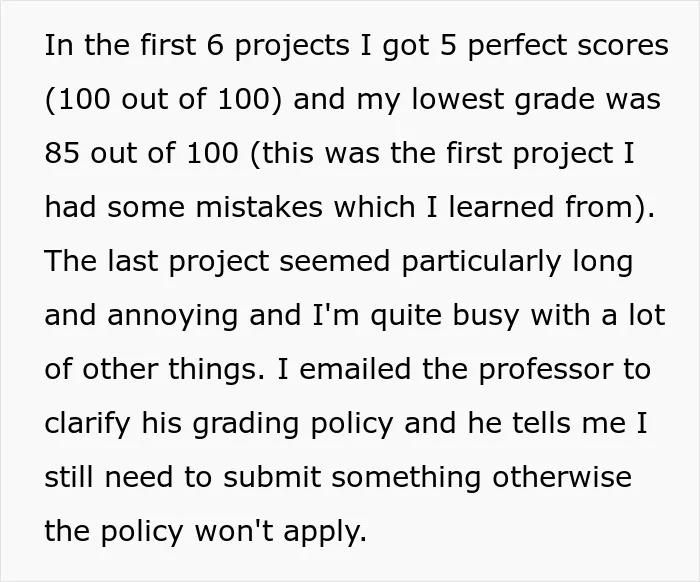Click the phrase "grading policy"
The height and width of the screenshot is (582, 700).
pos(293,424)
